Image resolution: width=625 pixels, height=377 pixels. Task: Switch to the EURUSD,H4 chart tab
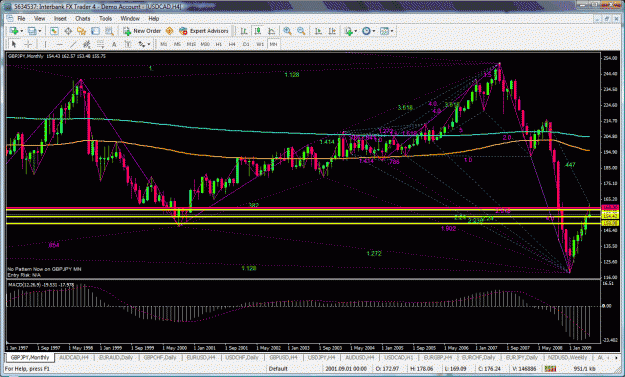pyautogui.click(x=201, y=357)
